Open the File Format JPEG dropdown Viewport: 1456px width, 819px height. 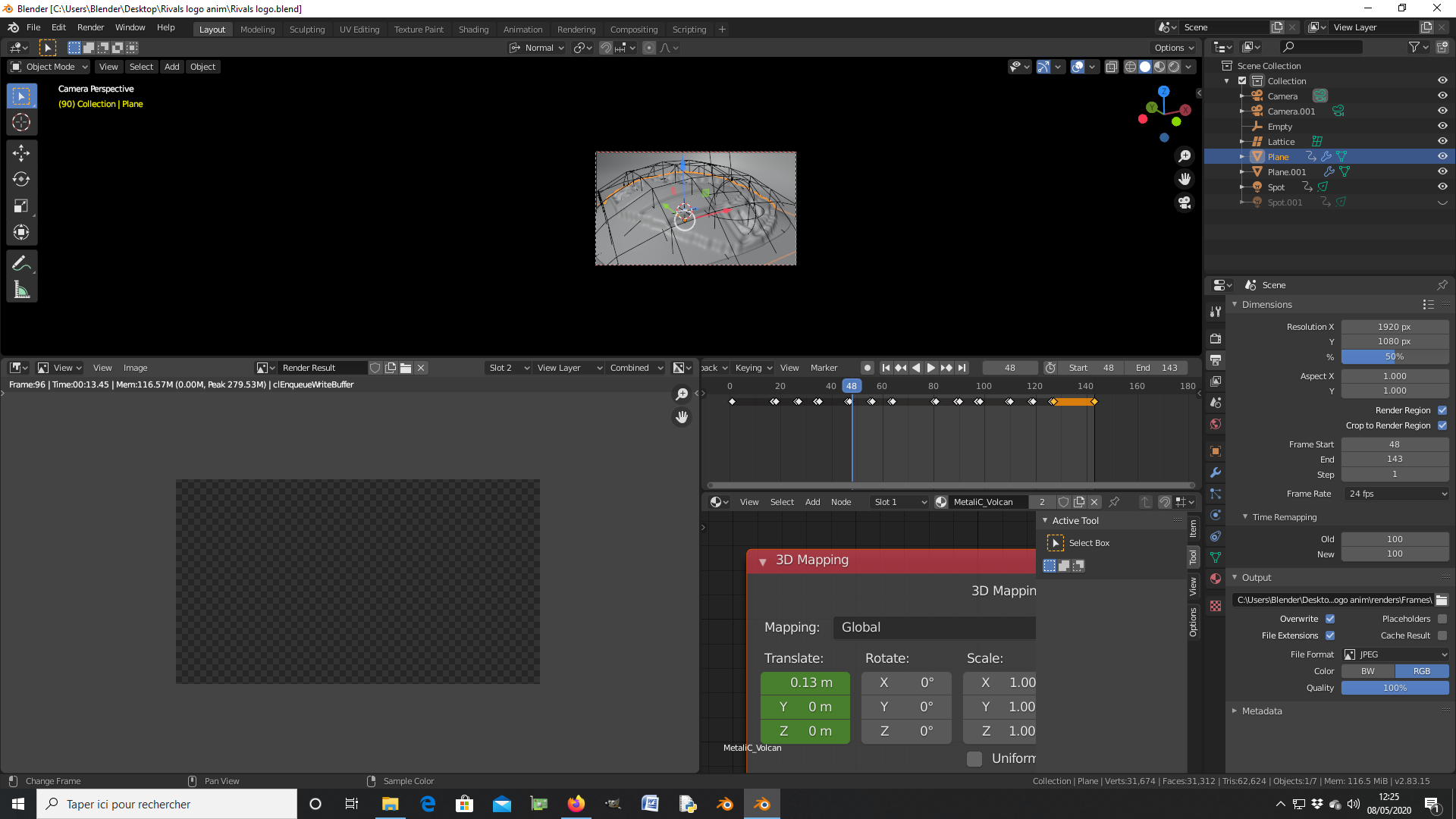click(1395, 654)
